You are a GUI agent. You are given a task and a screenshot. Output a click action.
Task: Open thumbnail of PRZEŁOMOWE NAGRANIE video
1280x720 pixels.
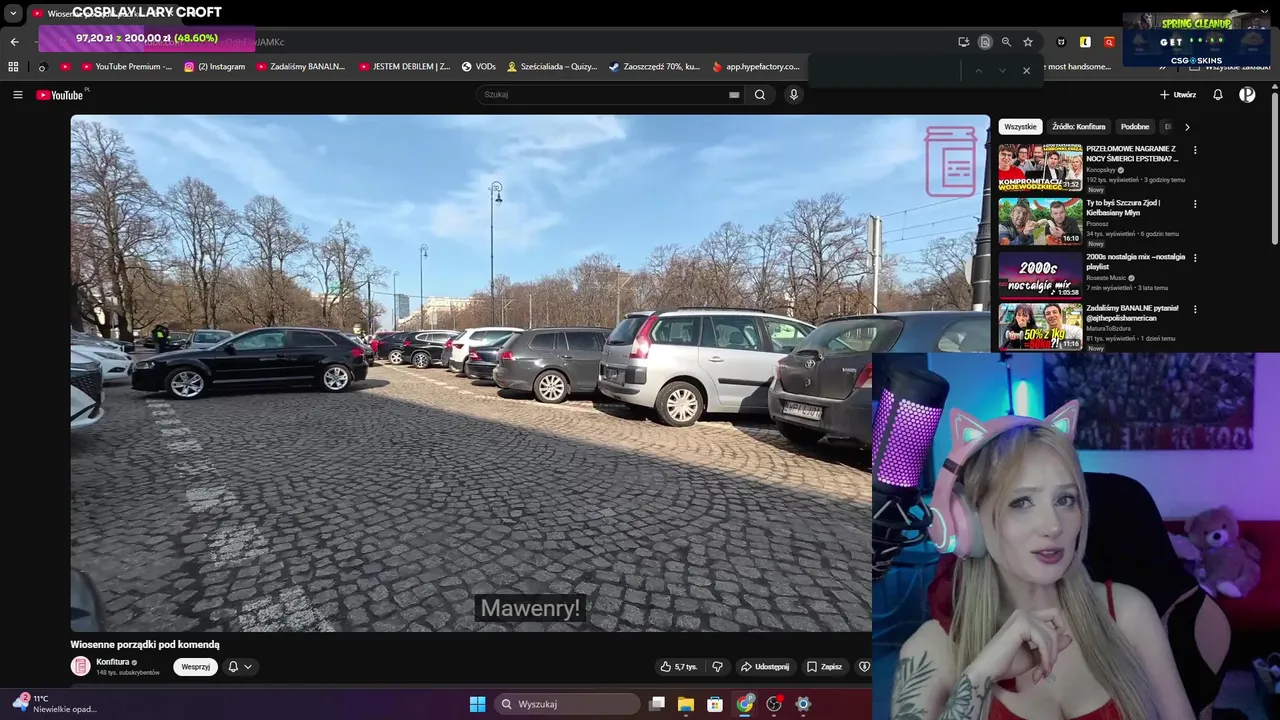click(1040, 167)
